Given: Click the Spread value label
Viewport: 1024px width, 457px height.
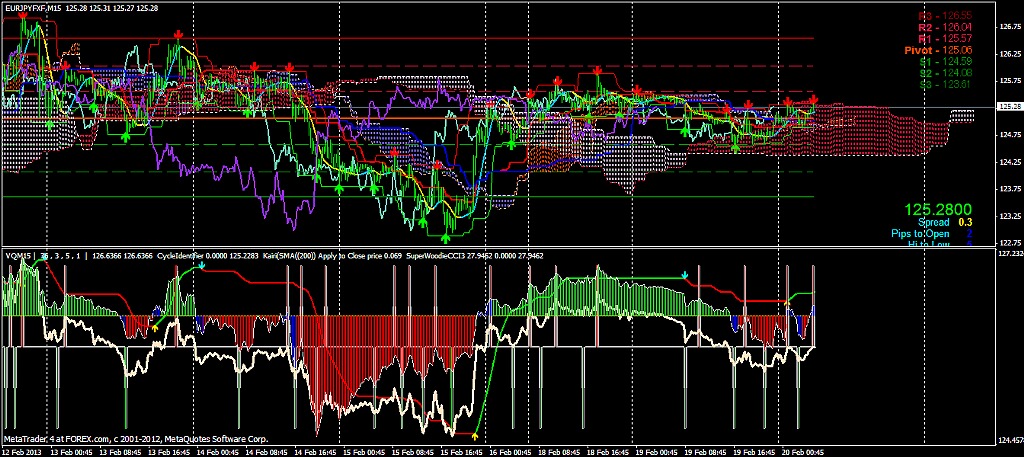Looking at the screenshot, I should pos(934,222).
